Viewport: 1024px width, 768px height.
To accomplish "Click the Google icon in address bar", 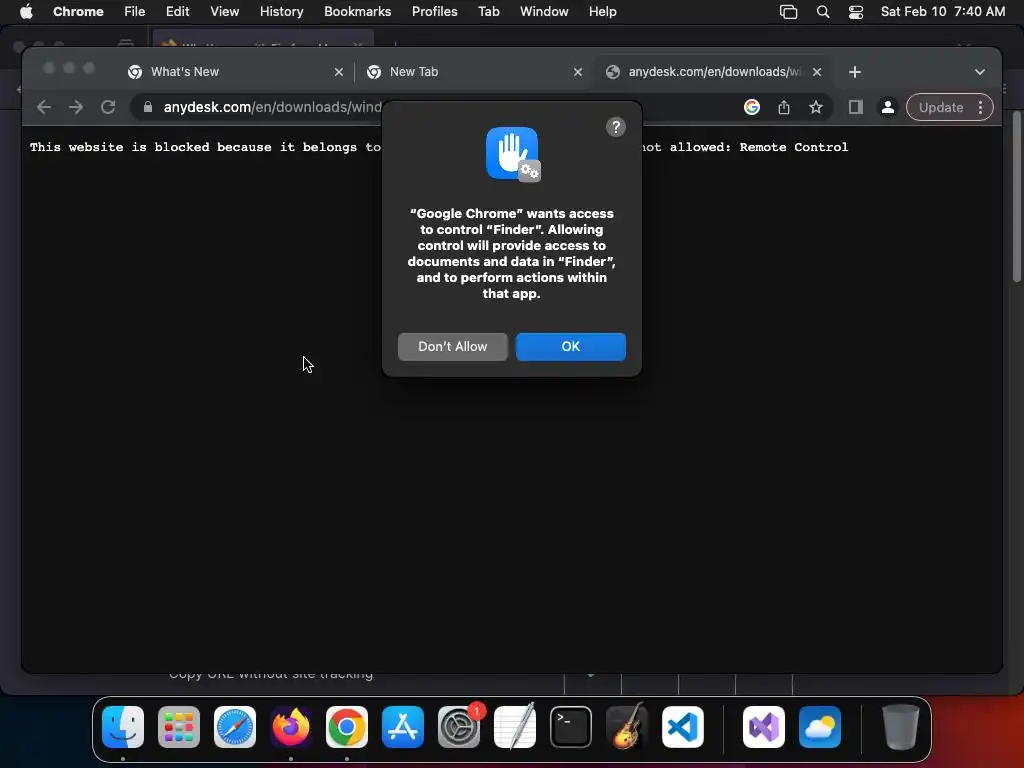I will 752,107.
